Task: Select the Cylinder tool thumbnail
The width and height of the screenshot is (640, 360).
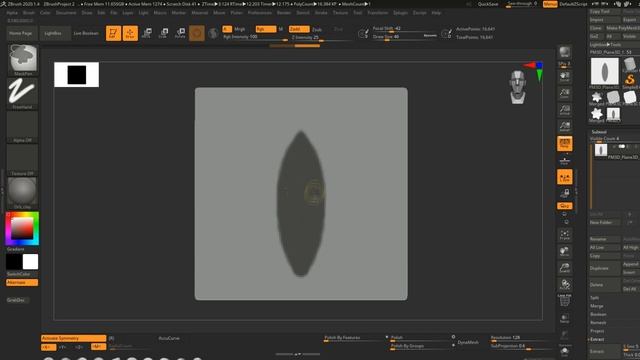Action: [630, 65]
